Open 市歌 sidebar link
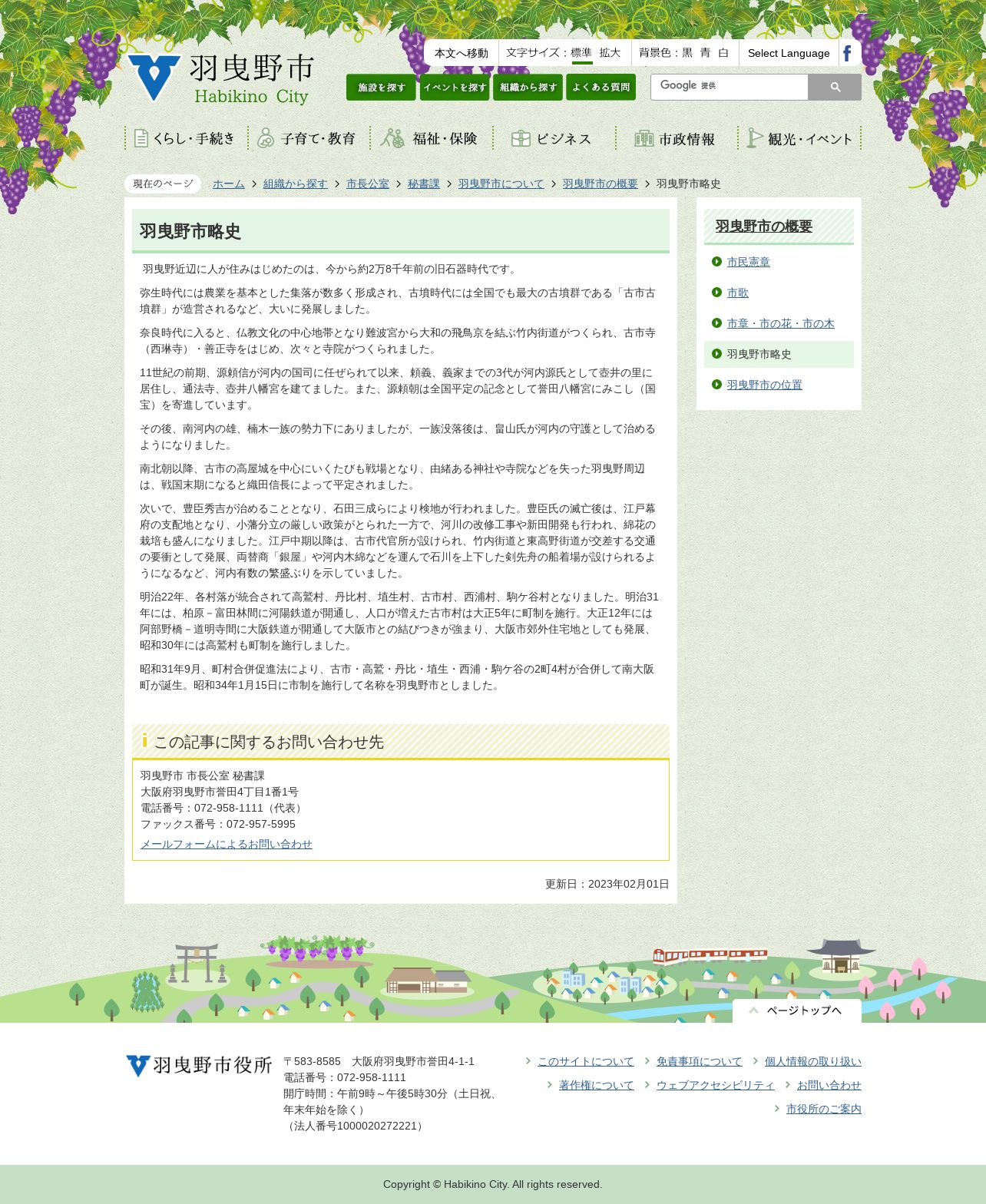This screenshot has width=986, height=1204. pos(738,293)
